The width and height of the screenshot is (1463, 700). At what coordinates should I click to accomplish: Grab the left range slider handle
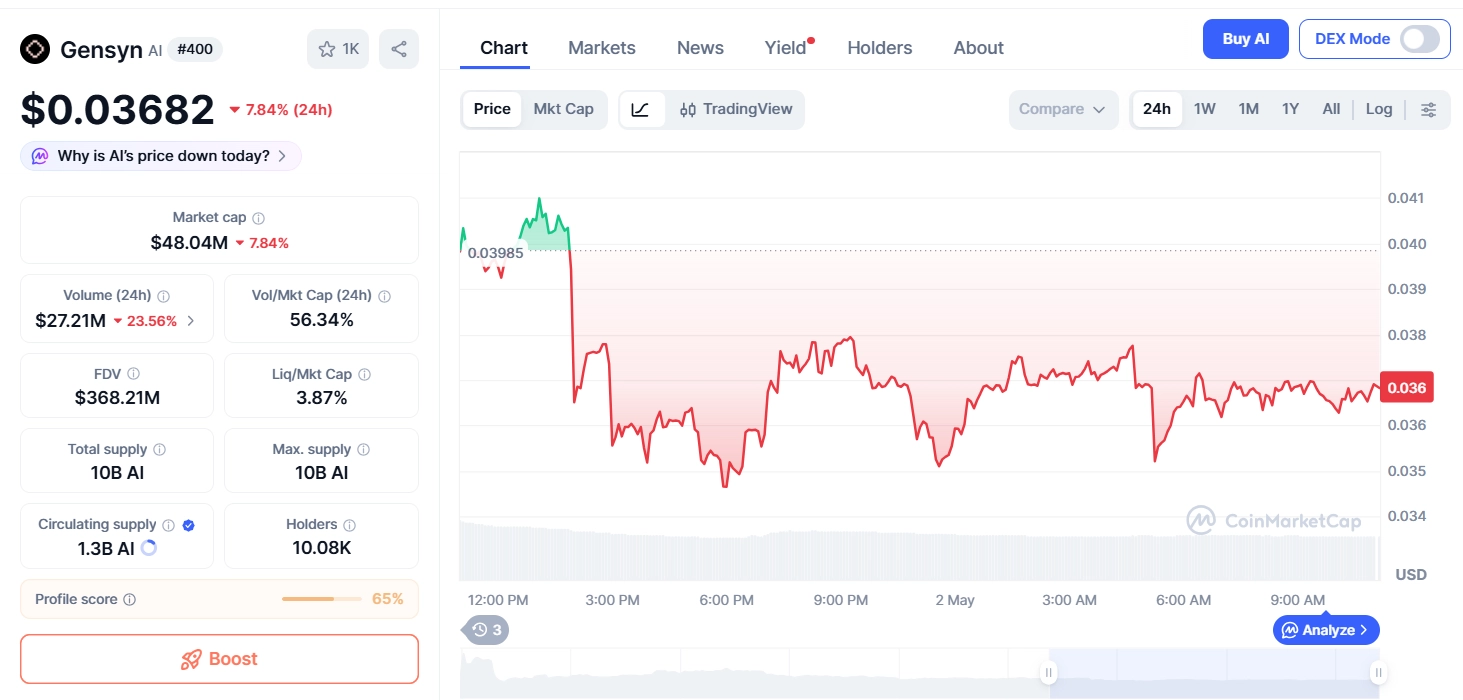pyautogui.click(x=1048, y=673)
